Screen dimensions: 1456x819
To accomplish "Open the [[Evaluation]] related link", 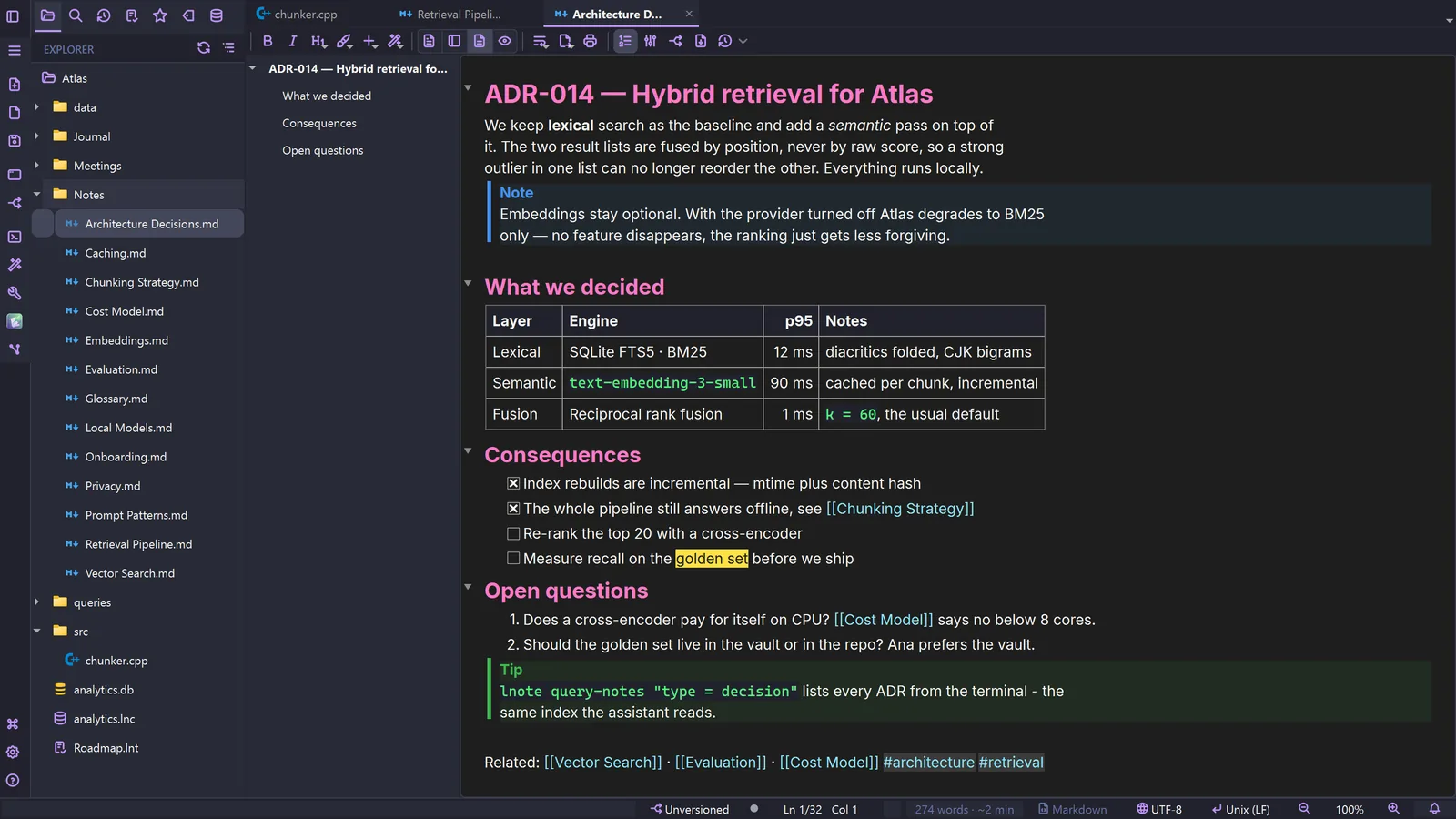I will point(721,763).
